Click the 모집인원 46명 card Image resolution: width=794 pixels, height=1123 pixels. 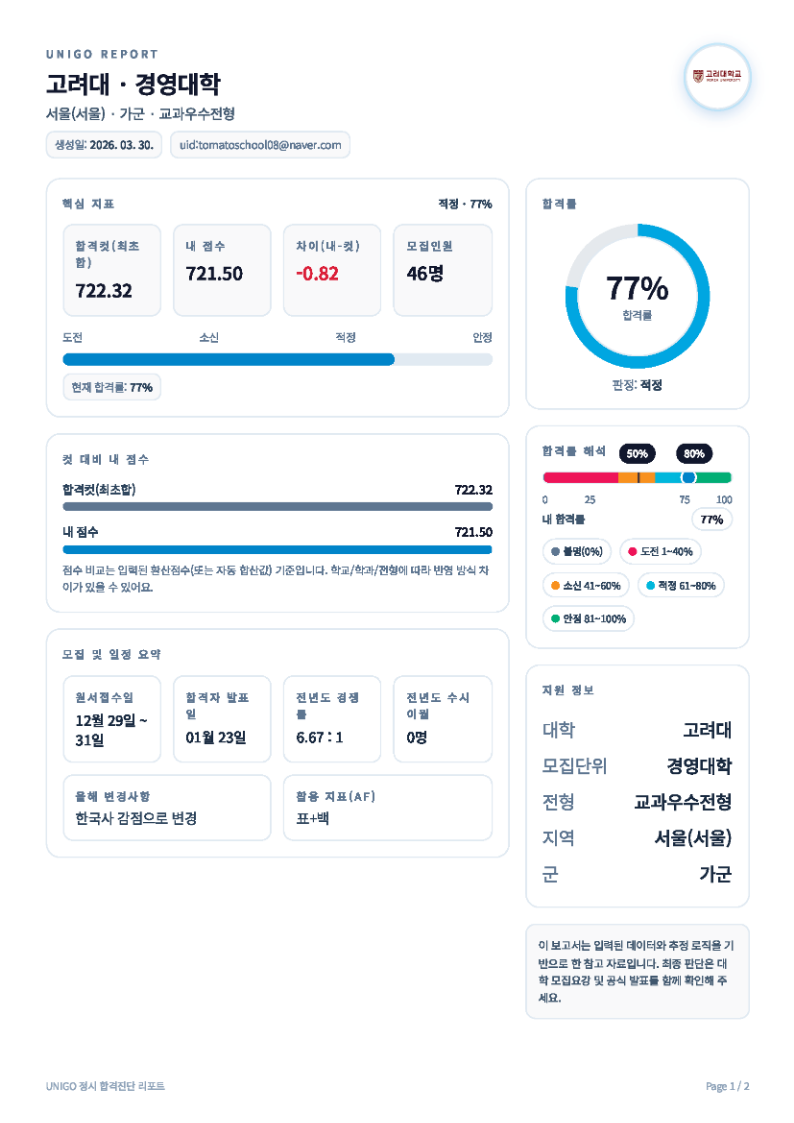coord(442,270)
